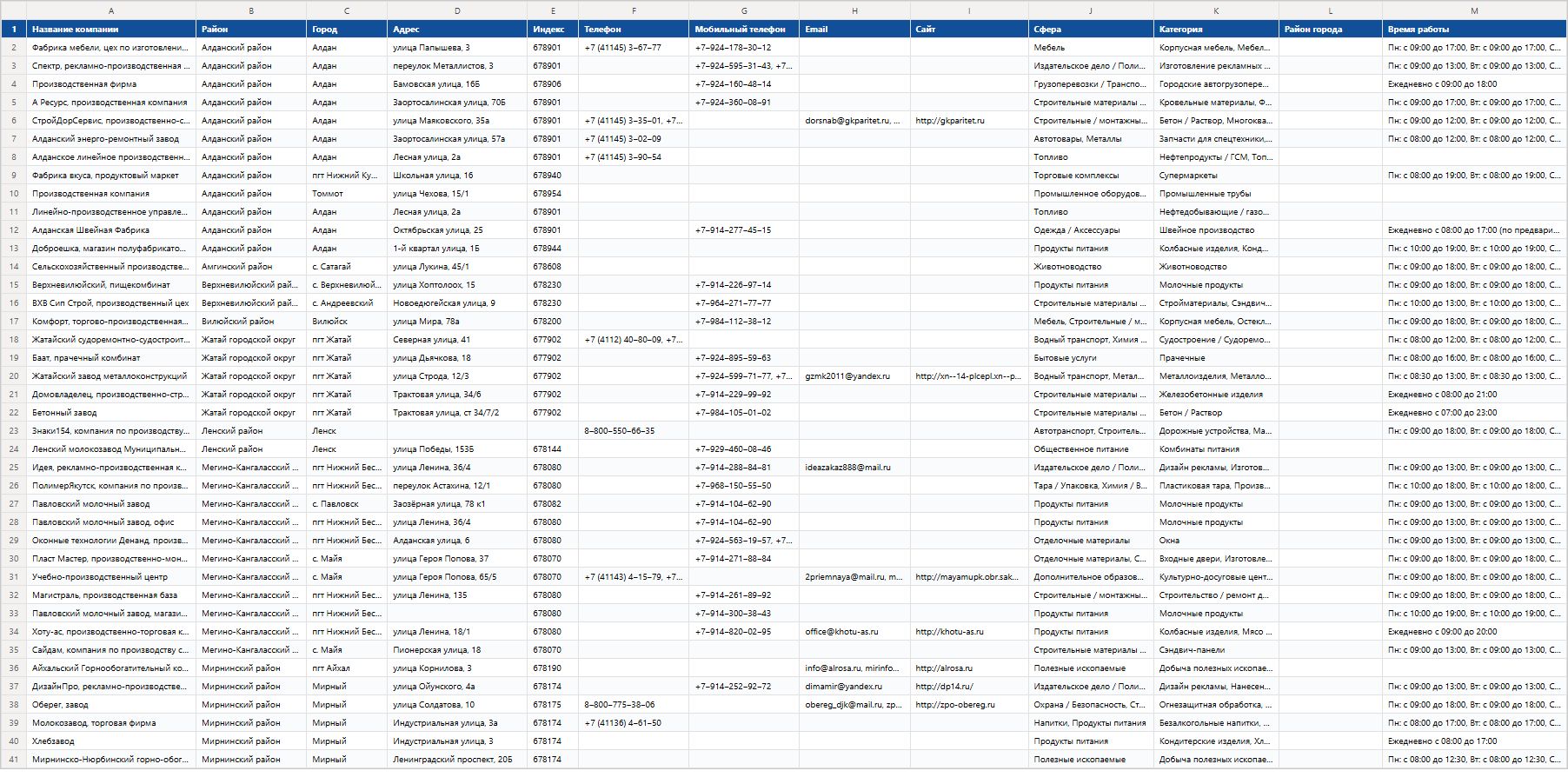1568x784 pixels.
Task: Click the 'Email' header cell
Action: click(855, 30)
